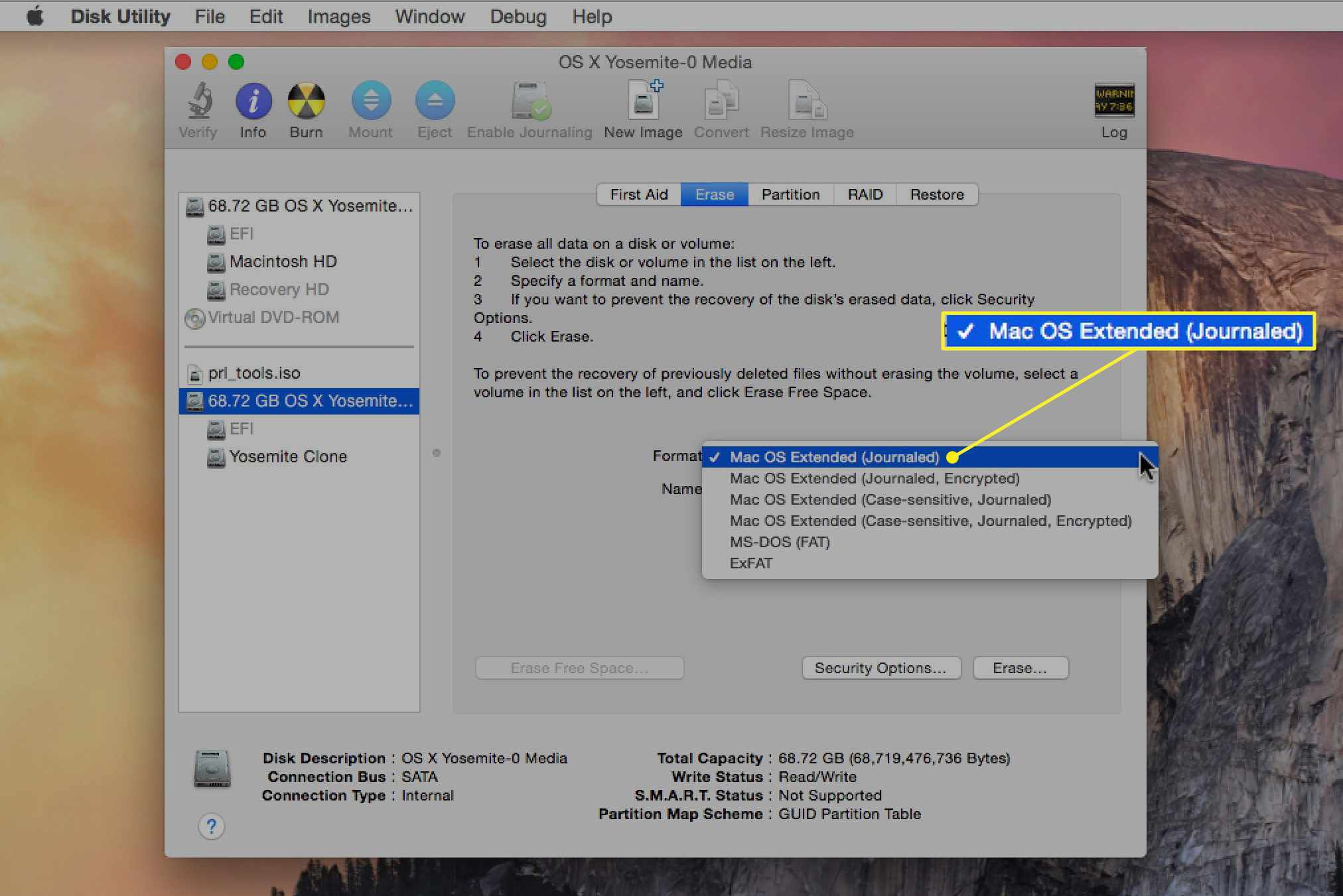Open the Edit menu
This screenshot has width=1343, height=896.
coord(266,16)
